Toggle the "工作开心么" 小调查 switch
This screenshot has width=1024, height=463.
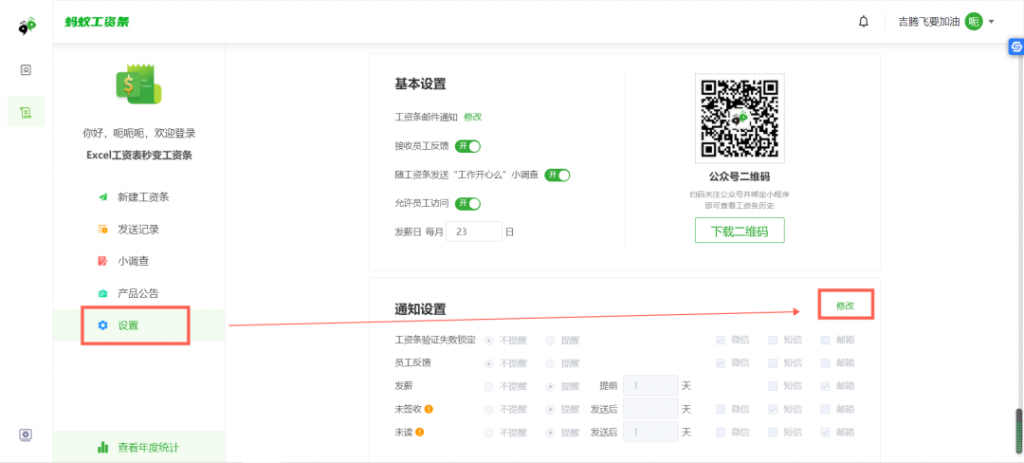(x=557, y=175)
